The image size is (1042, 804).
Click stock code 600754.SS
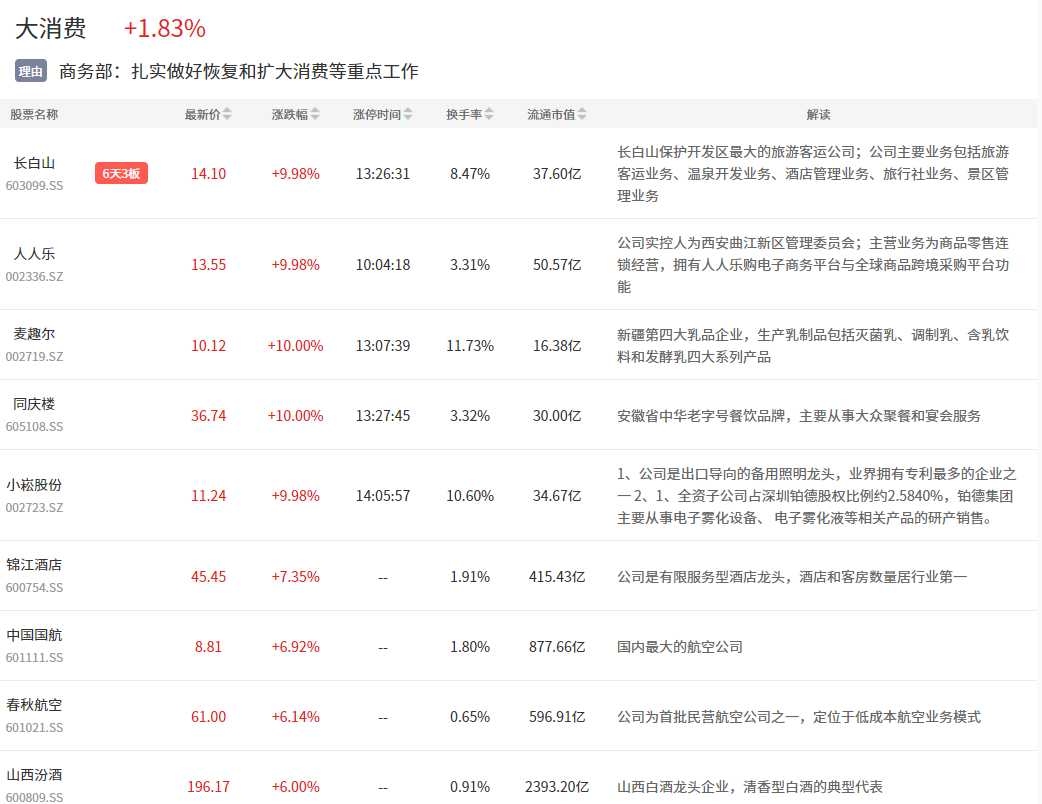click(35, 587)
